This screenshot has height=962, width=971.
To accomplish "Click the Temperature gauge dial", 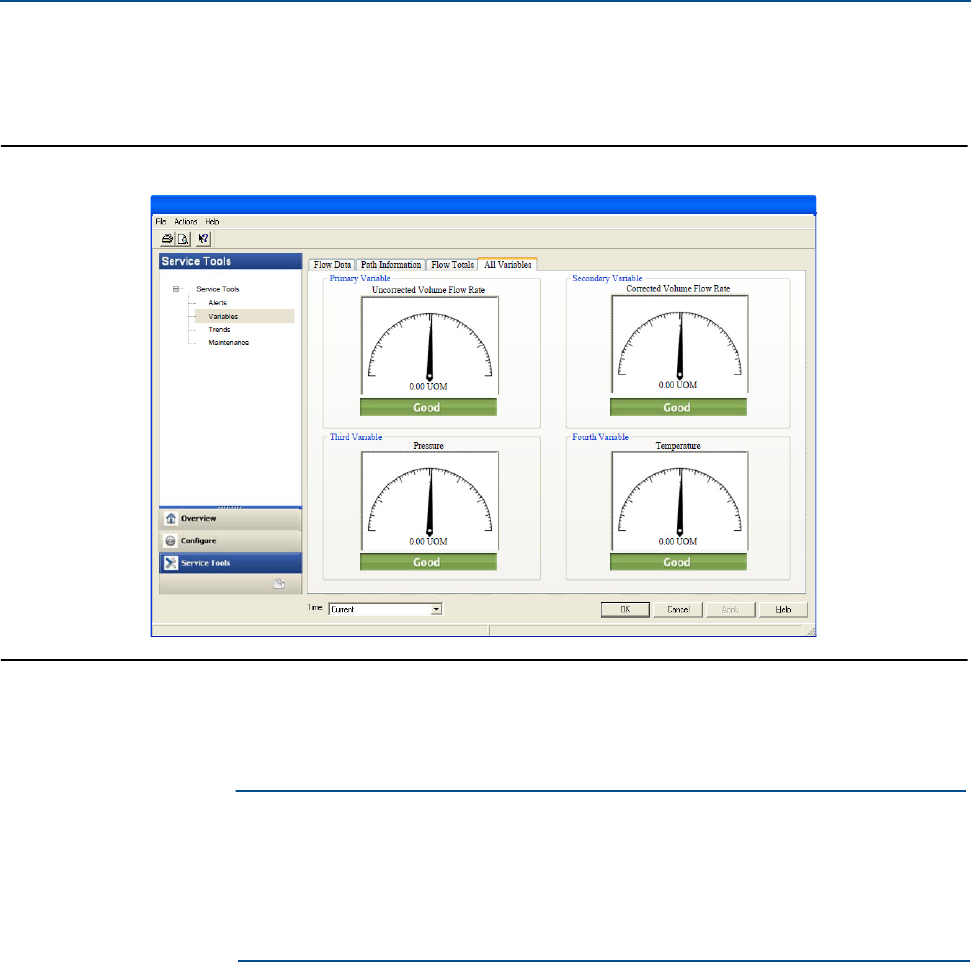I will pos(680,501).
